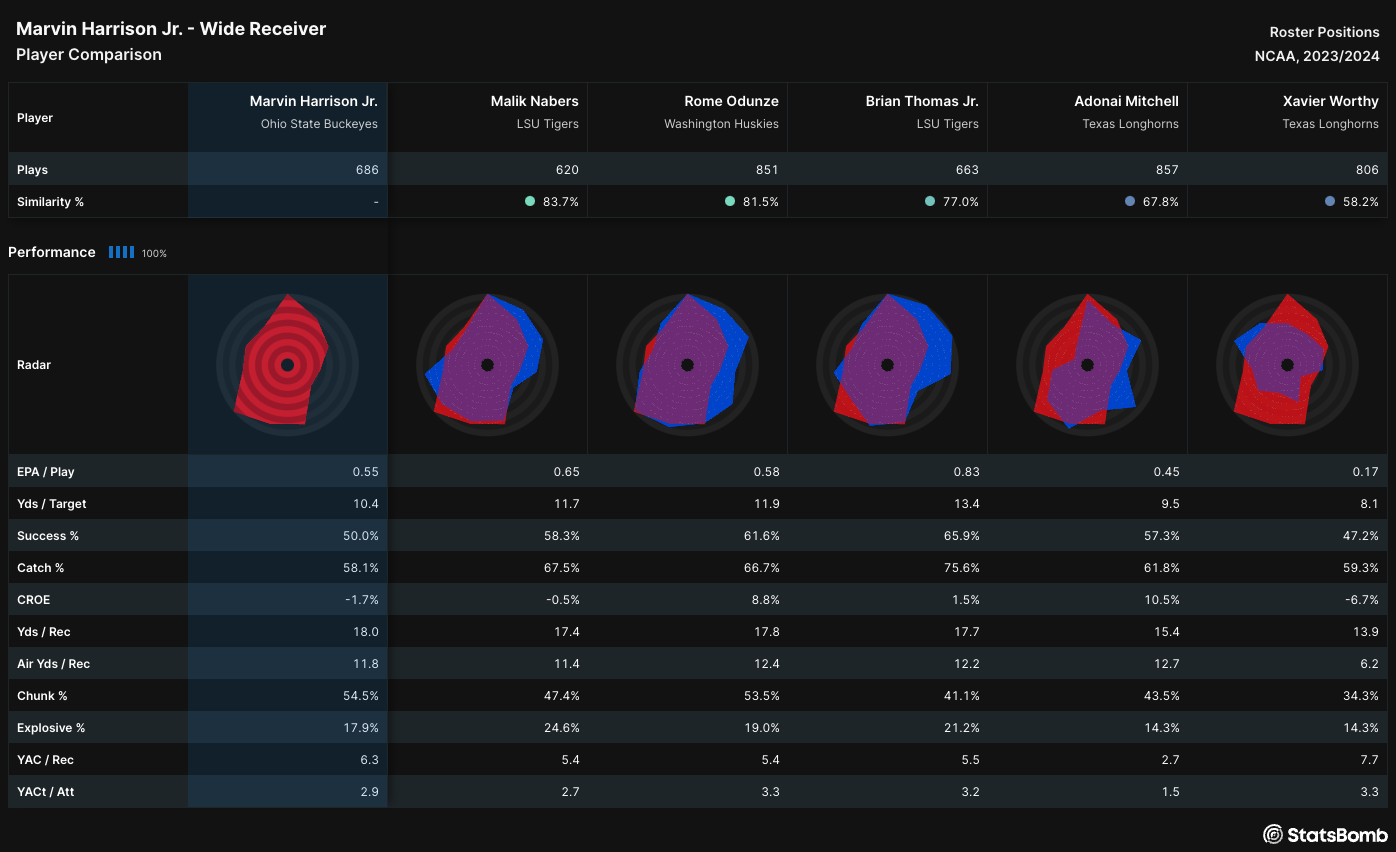The width and height of the screenshot is (1396, 852).
Task: Click the Performance bar-scale icon
Action: (121, 252)
